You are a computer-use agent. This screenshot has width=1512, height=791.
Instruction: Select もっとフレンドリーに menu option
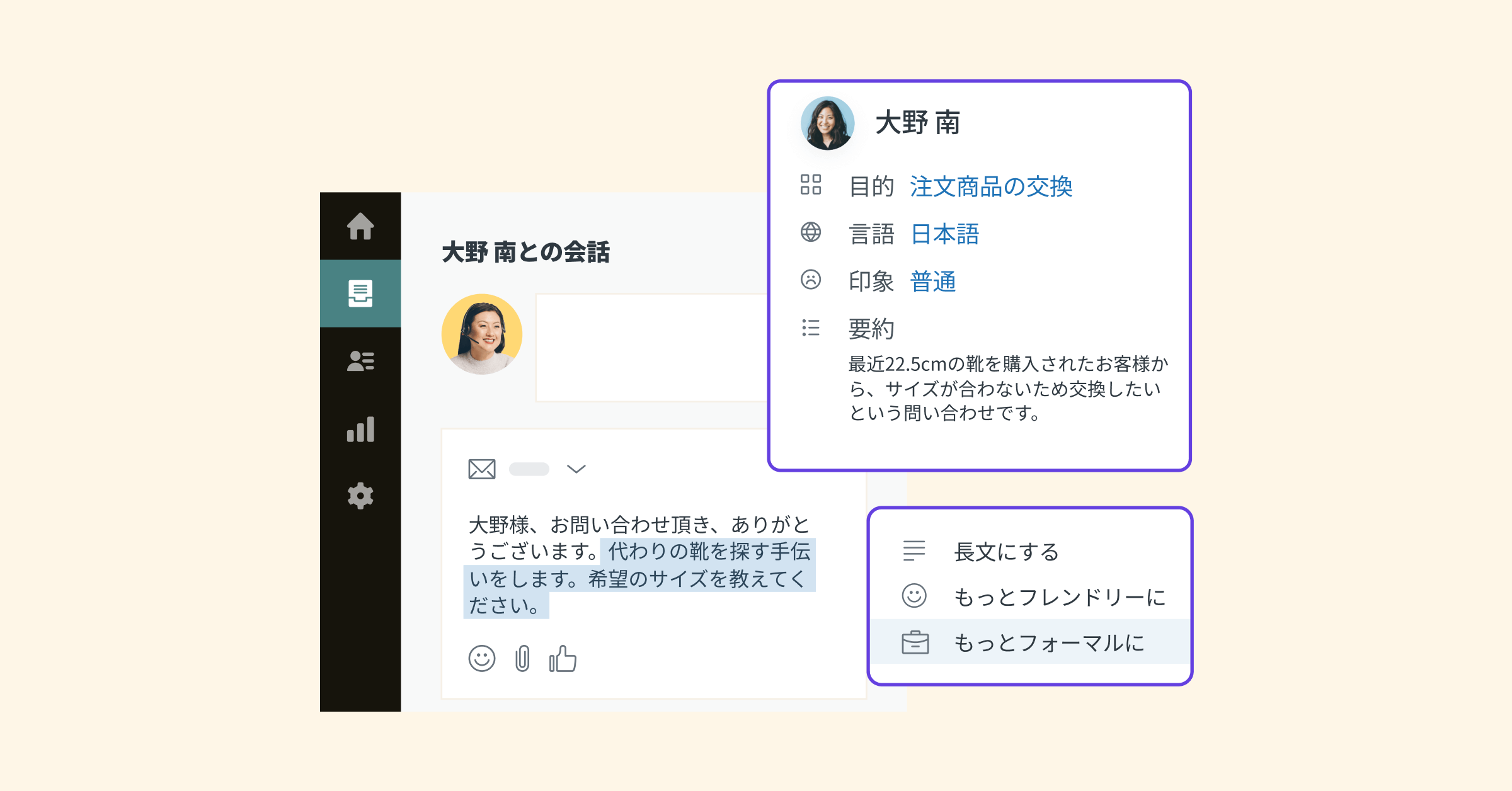tap(1029, 596)
